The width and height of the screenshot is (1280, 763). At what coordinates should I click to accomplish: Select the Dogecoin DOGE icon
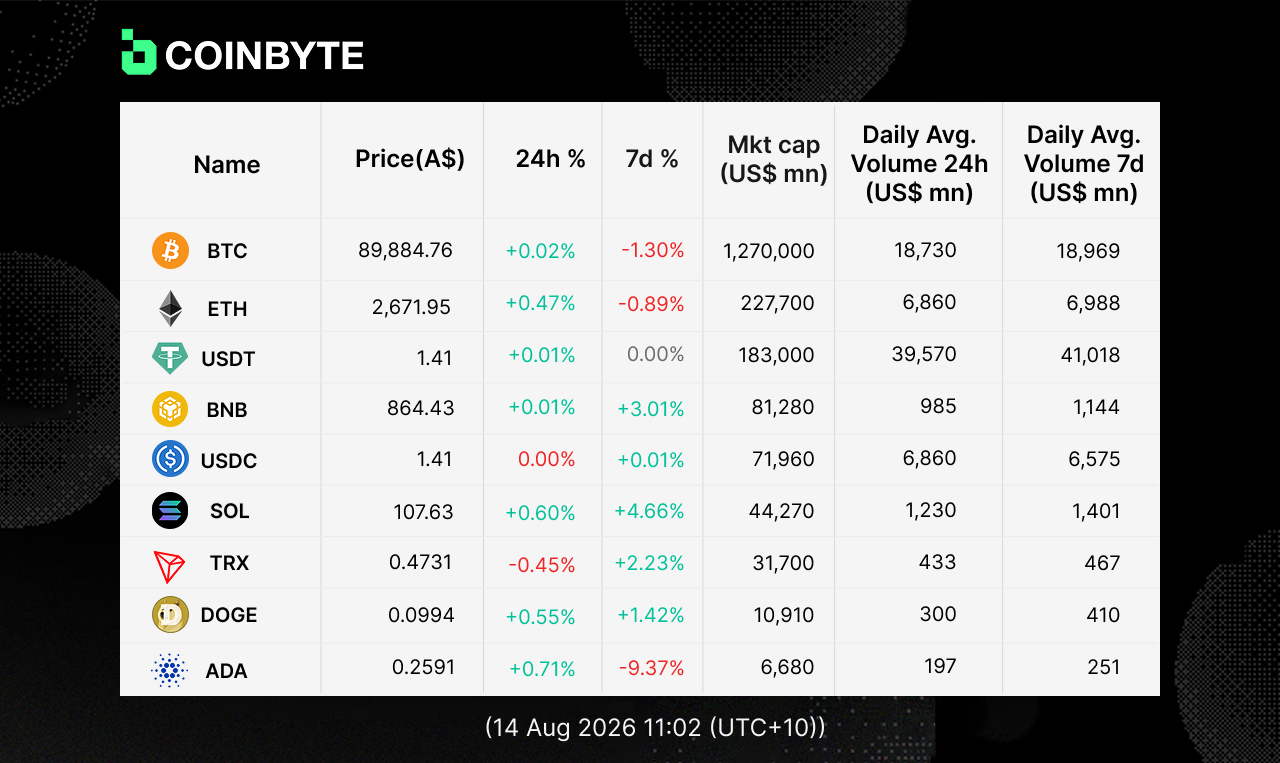pyautogui.click(x=170, y=615)
